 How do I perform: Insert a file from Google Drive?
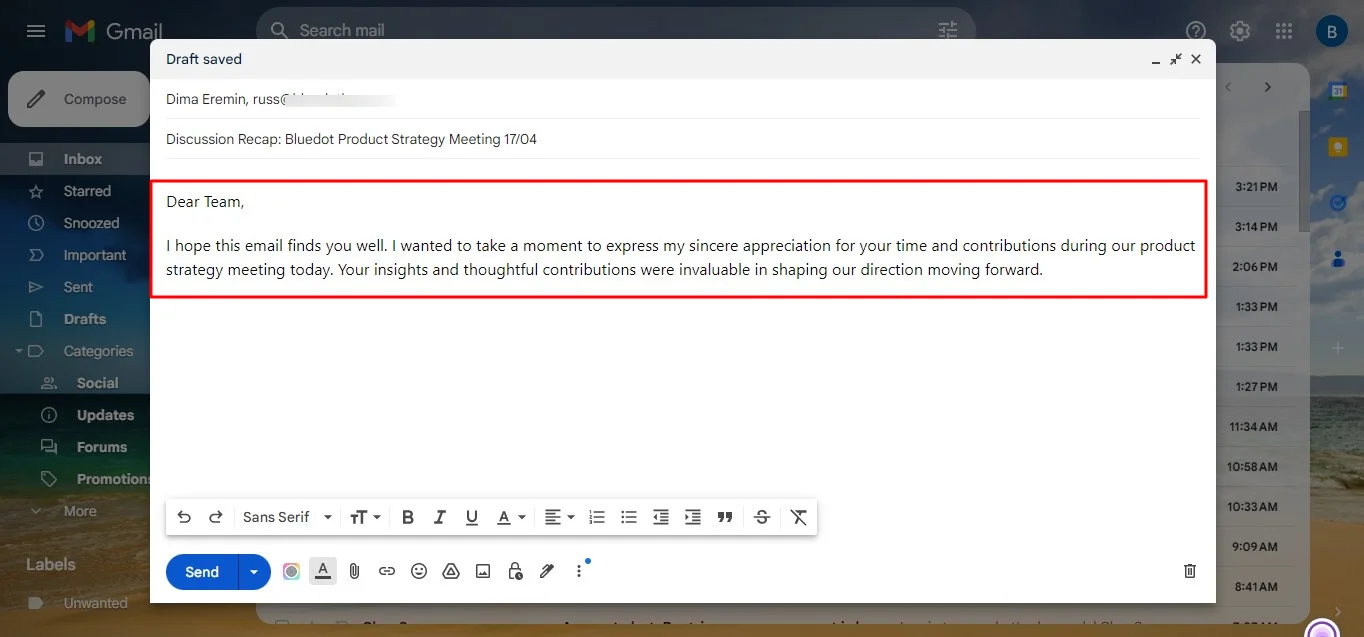click(450, 570)
